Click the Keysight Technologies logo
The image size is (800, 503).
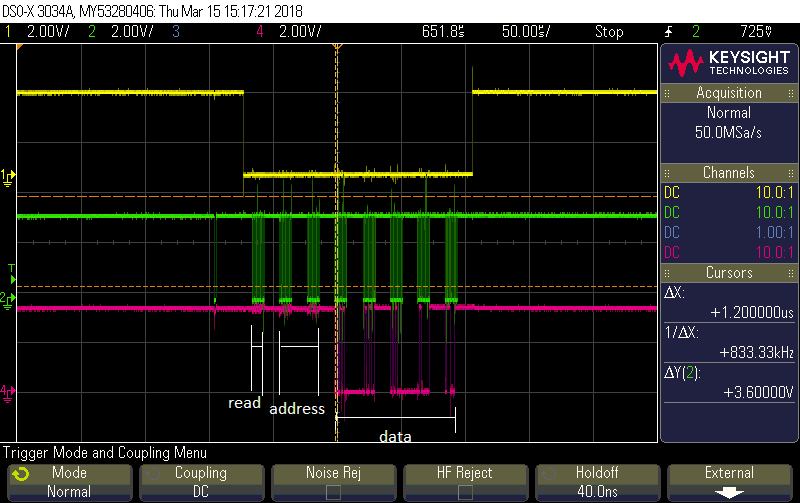point(729,63)
